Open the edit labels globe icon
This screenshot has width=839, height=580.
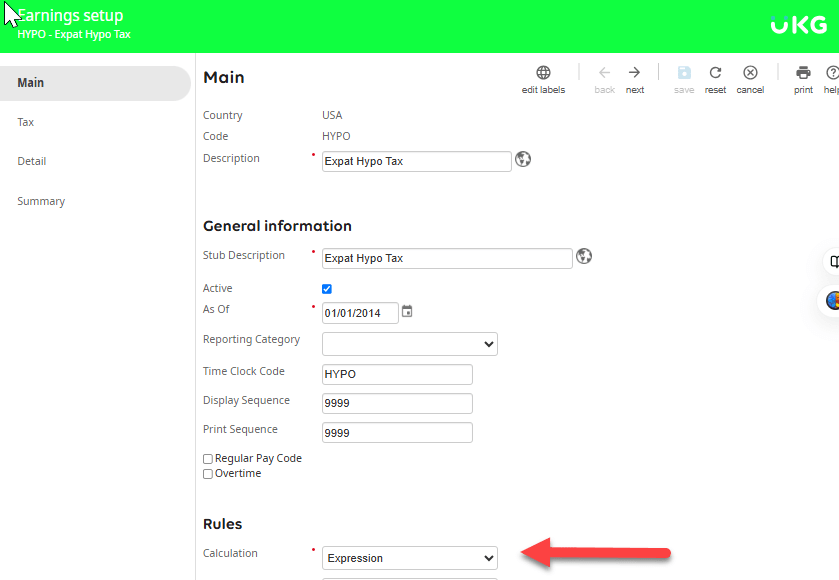click(x=543, y=73)
